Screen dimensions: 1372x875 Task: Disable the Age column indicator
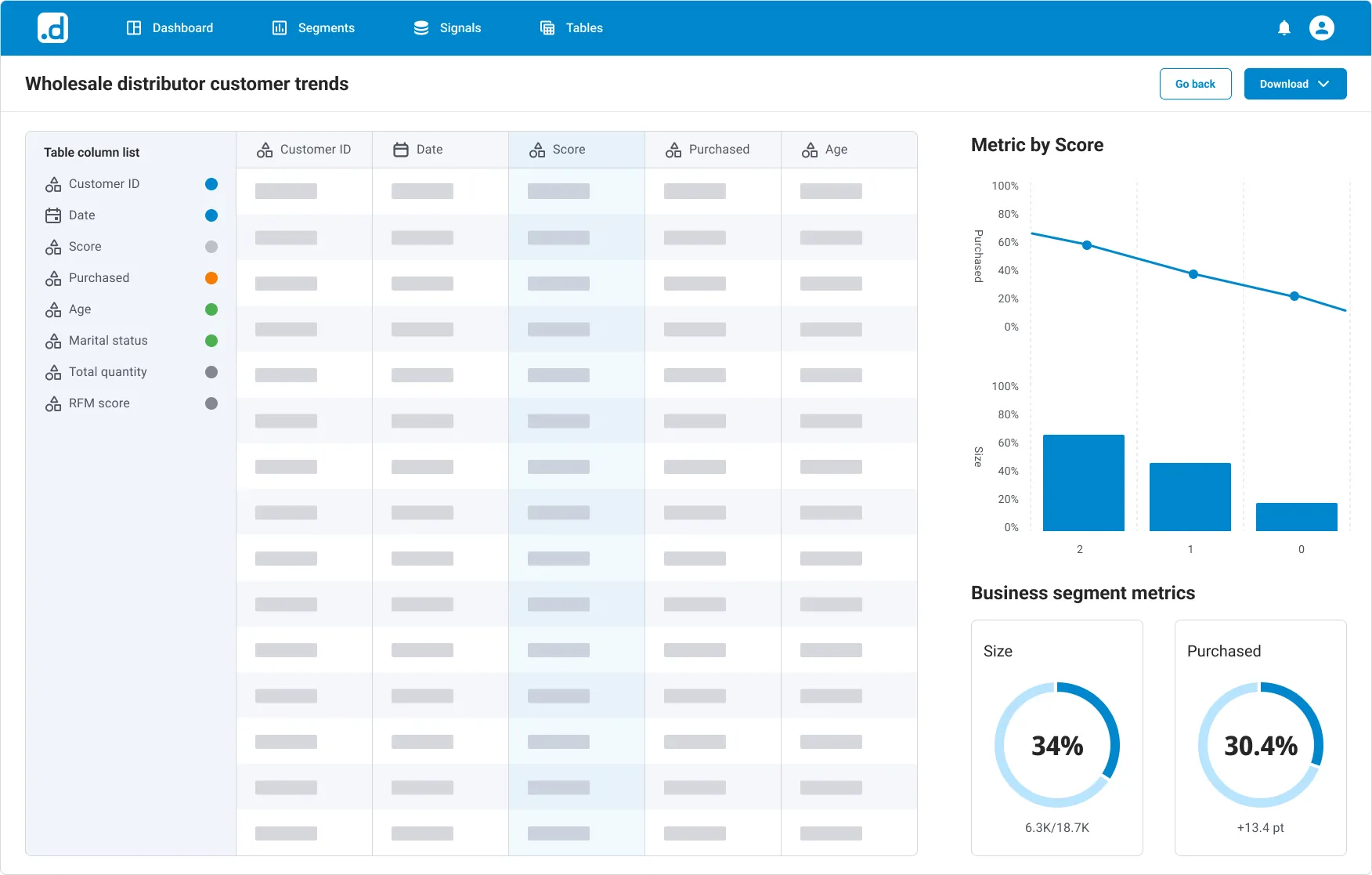(211, 309)
